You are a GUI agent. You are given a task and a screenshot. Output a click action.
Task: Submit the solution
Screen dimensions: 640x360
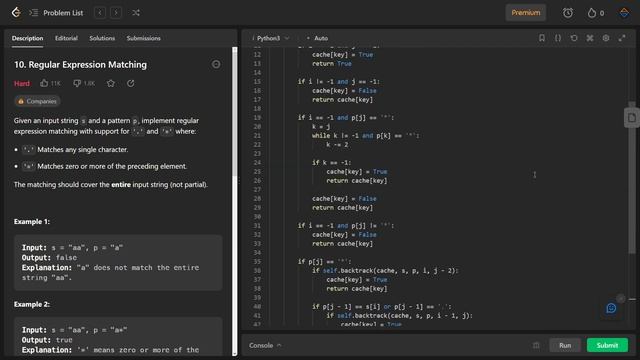tap(607, 345)
